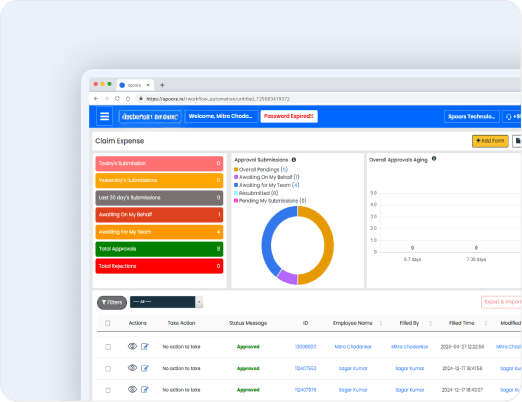Open the Filters button
The image size is (522, 402).
click(x=112, y=303)
